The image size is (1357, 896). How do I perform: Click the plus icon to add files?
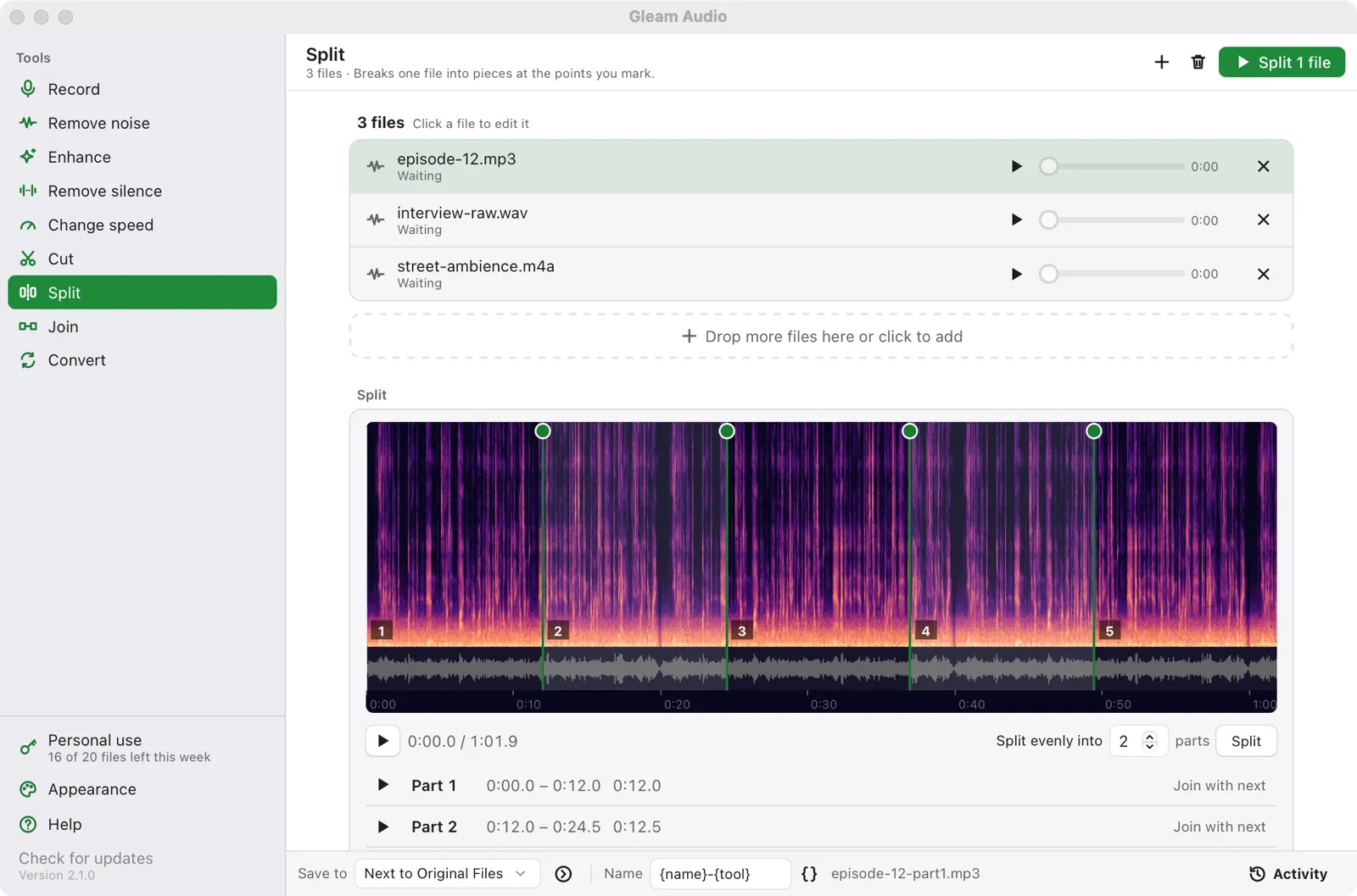coord(1162,62)
